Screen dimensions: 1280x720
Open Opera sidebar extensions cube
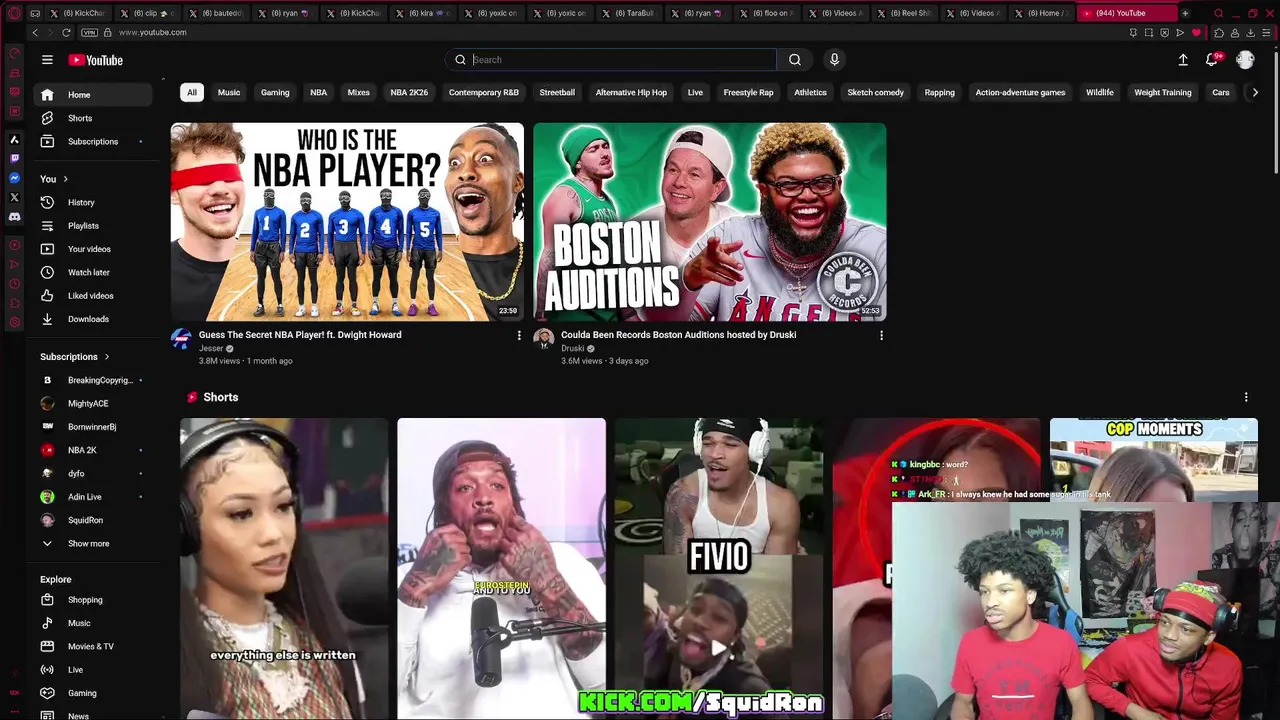pyautogui.click(x=14, y=303)
